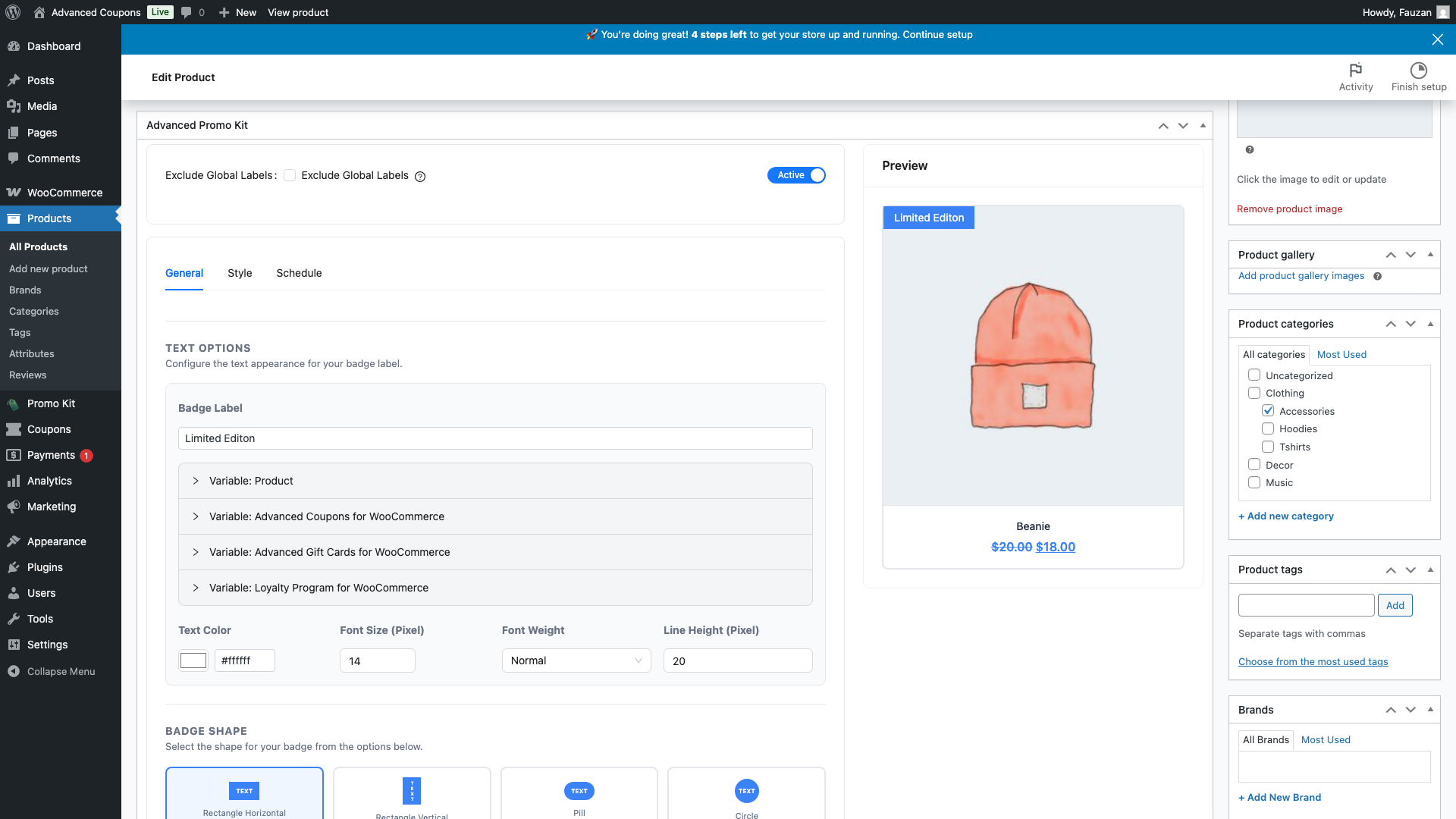Select the Pill badge shape
The image size is (1456, 819).
579,793
